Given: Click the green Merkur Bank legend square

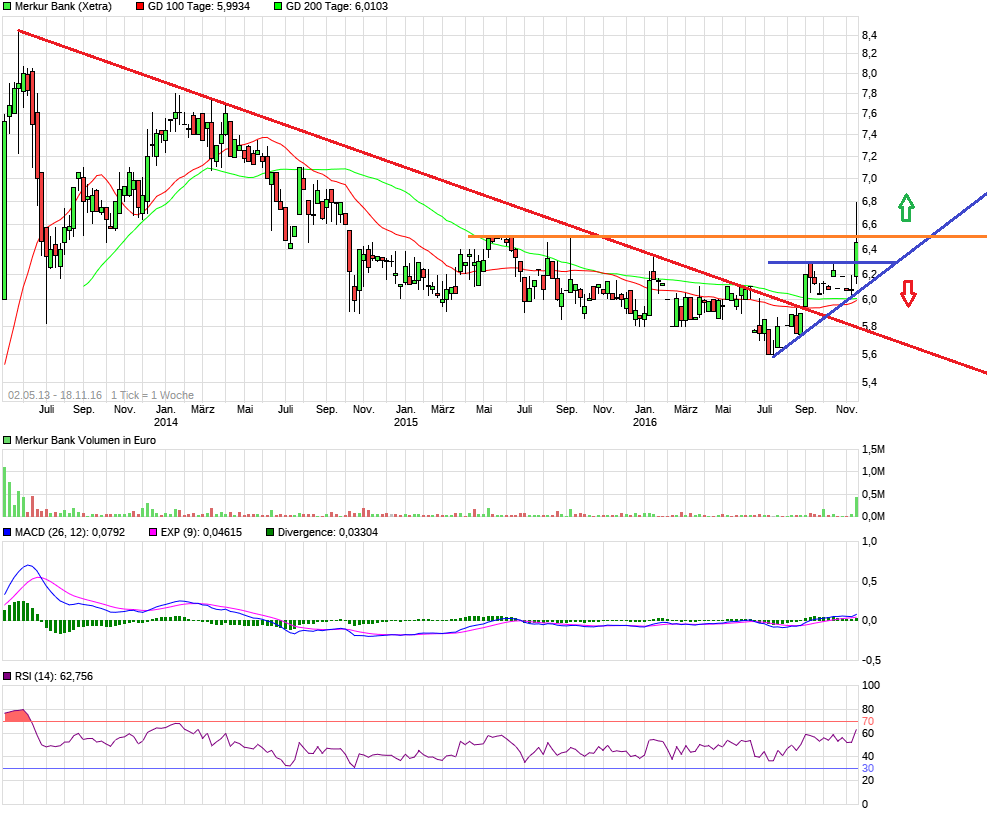Looking at the screenshot, I should [8, 6].
